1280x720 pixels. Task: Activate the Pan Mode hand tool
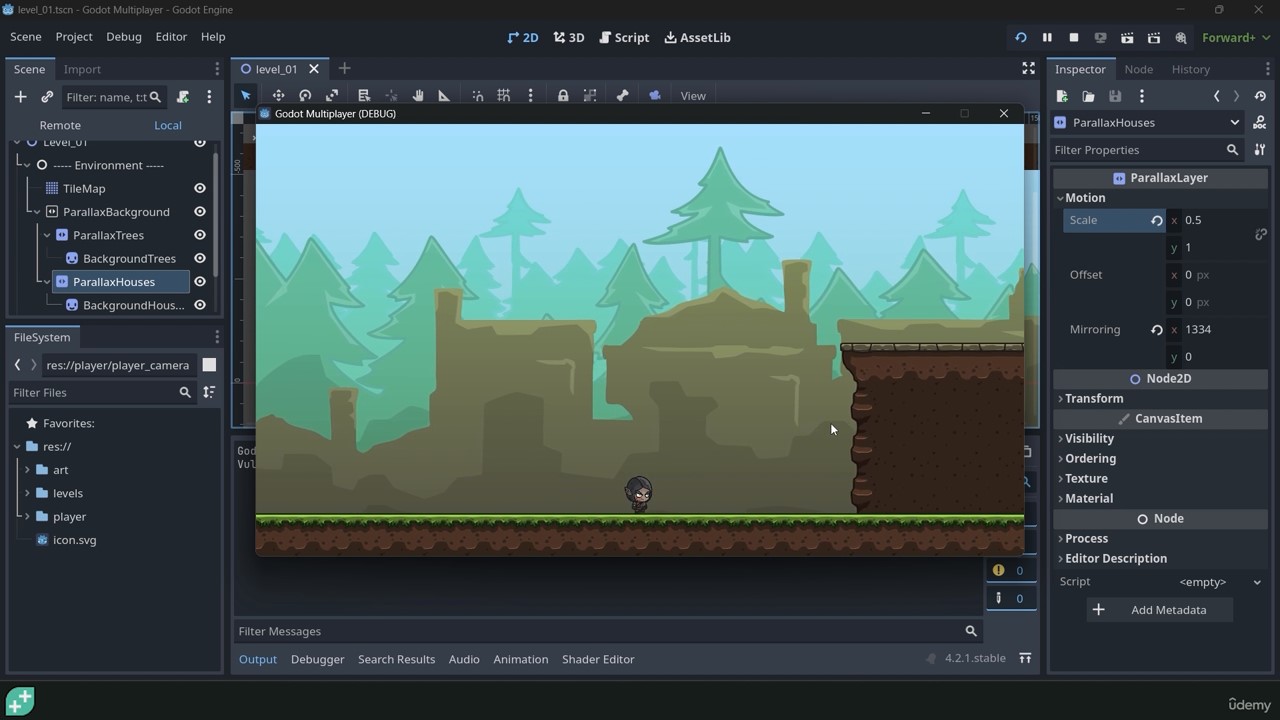(x=418, y=96)
